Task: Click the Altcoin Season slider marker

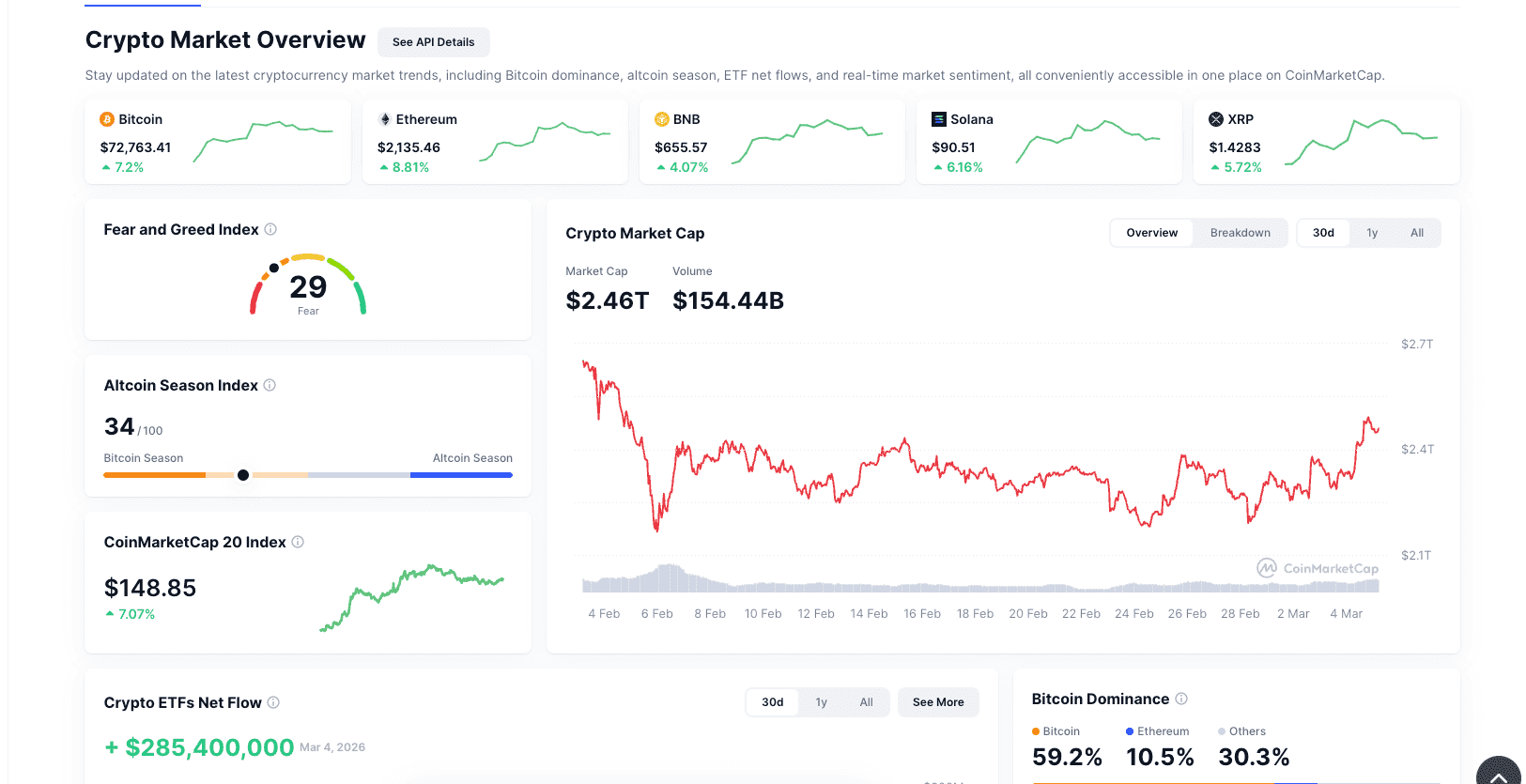Action: [x=243, y=475]
